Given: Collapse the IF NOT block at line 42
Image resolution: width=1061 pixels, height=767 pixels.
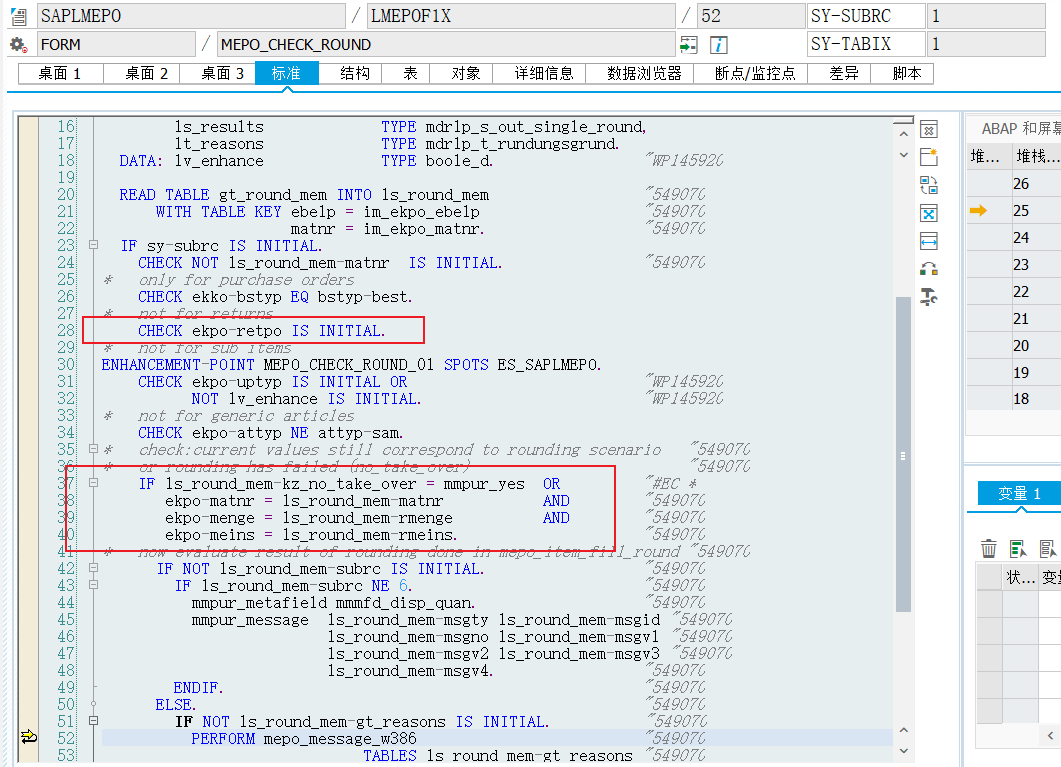Looking at the screenshot, I should 93,567.
